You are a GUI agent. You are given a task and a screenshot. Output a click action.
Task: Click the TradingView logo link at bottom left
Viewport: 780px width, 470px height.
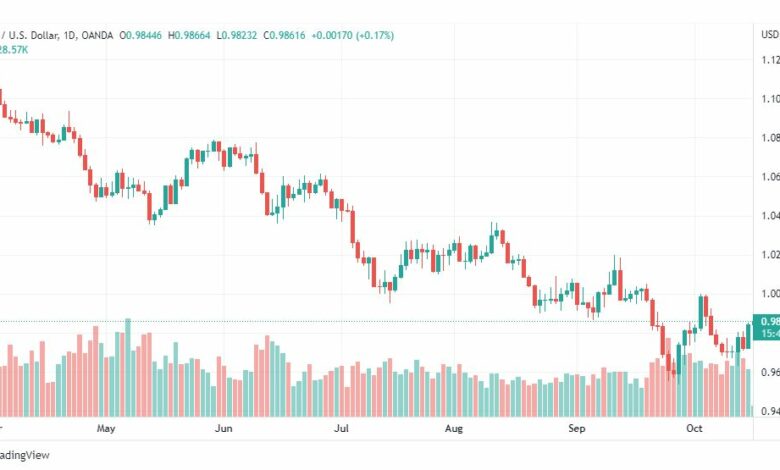click(24, 455)
